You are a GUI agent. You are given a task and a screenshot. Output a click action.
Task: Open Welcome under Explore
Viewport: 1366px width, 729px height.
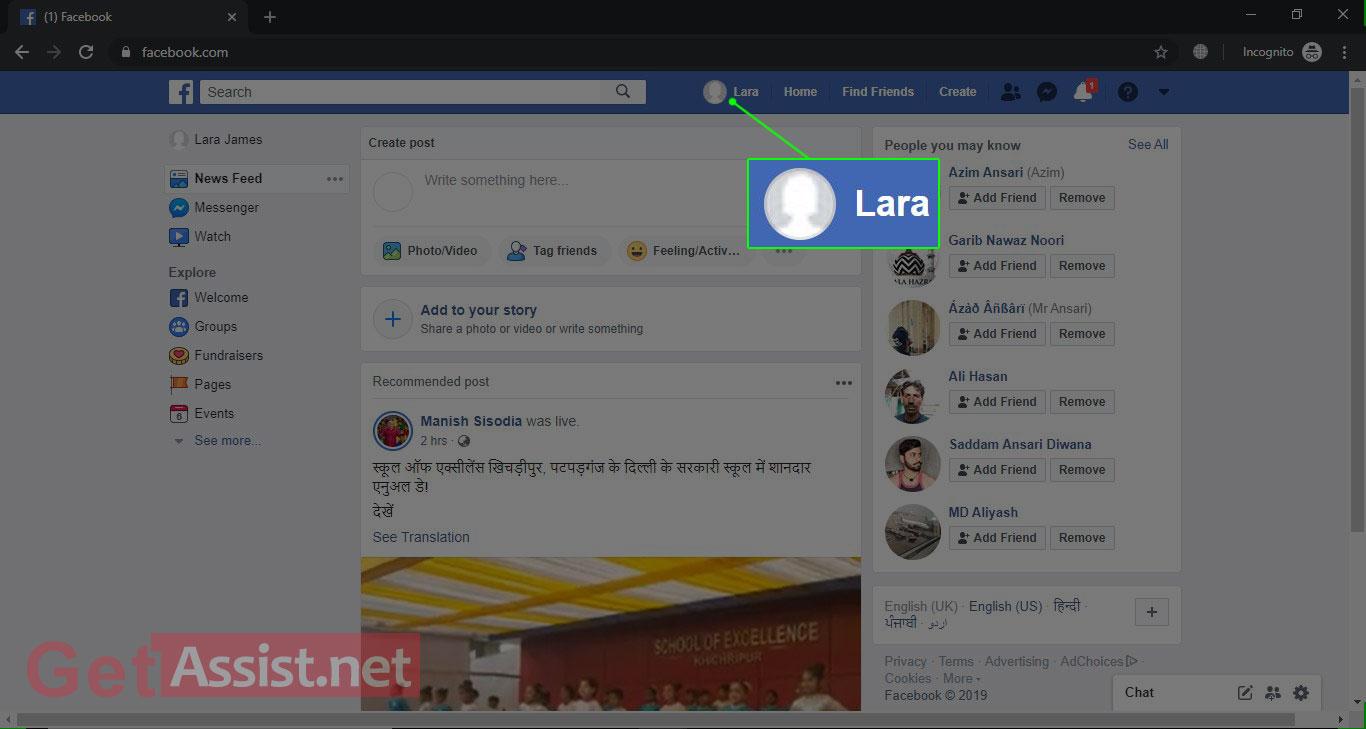coord(208,298)
